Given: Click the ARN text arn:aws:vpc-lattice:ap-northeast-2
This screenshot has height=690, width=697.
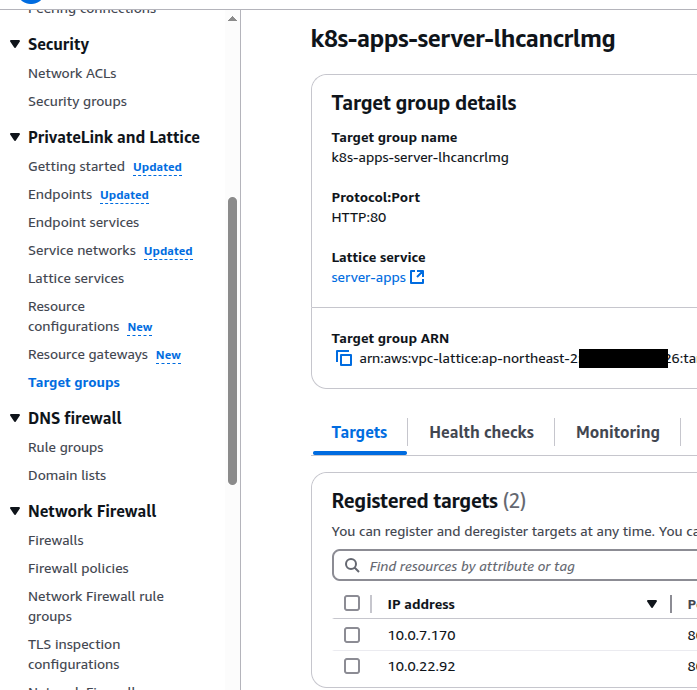Looking at the screenshot, I should 468,358.
